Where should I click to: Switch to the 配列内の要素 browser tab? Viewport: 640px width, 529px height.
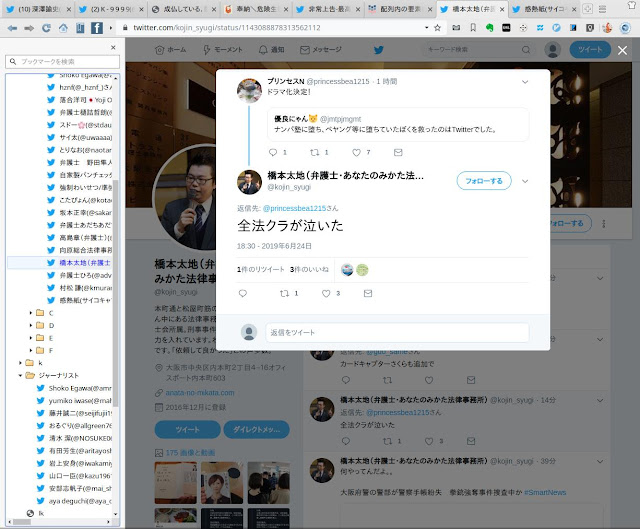pos(400,9)
